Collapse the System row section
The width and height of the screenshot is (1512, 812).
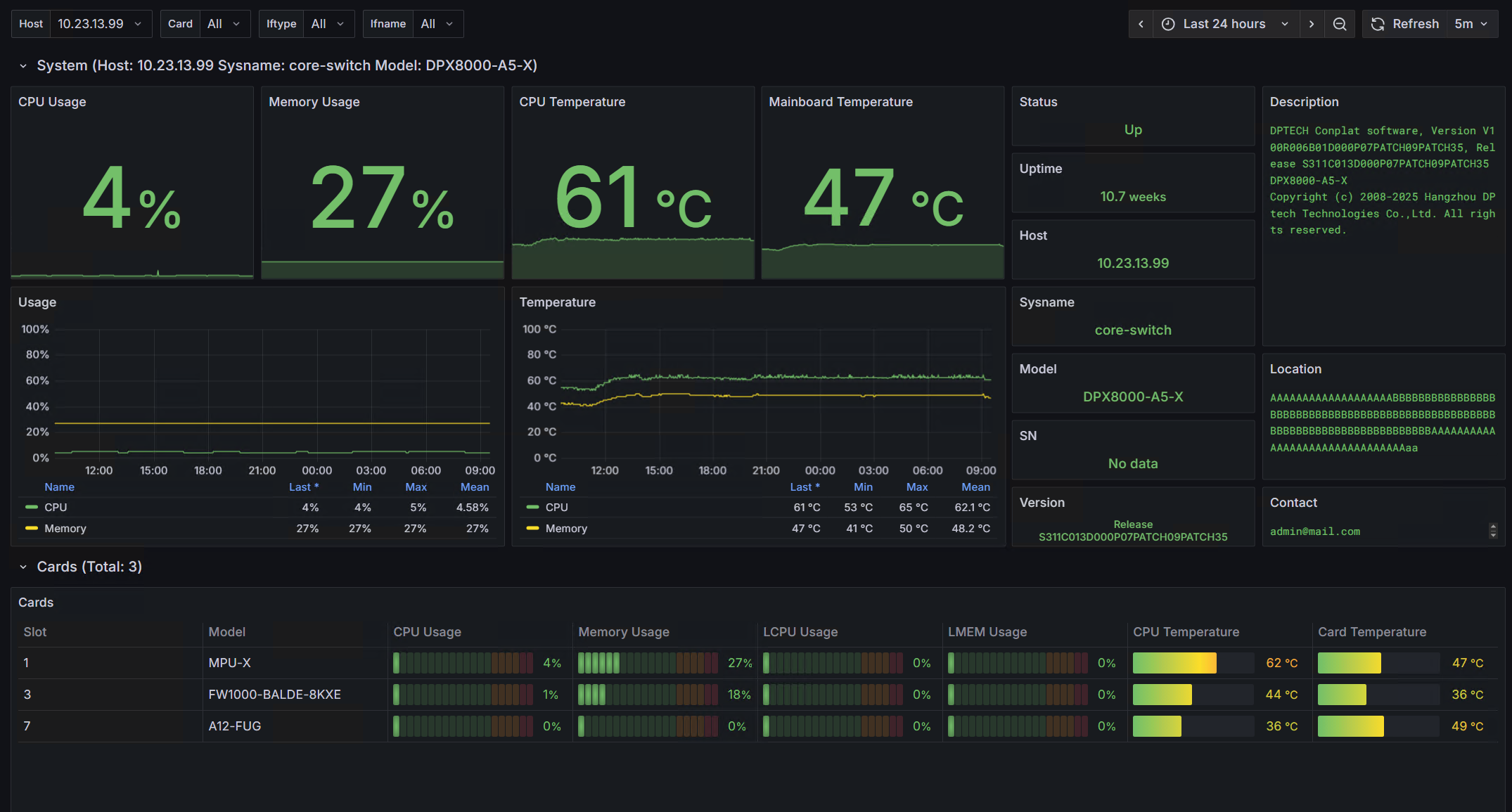(23, 65)
